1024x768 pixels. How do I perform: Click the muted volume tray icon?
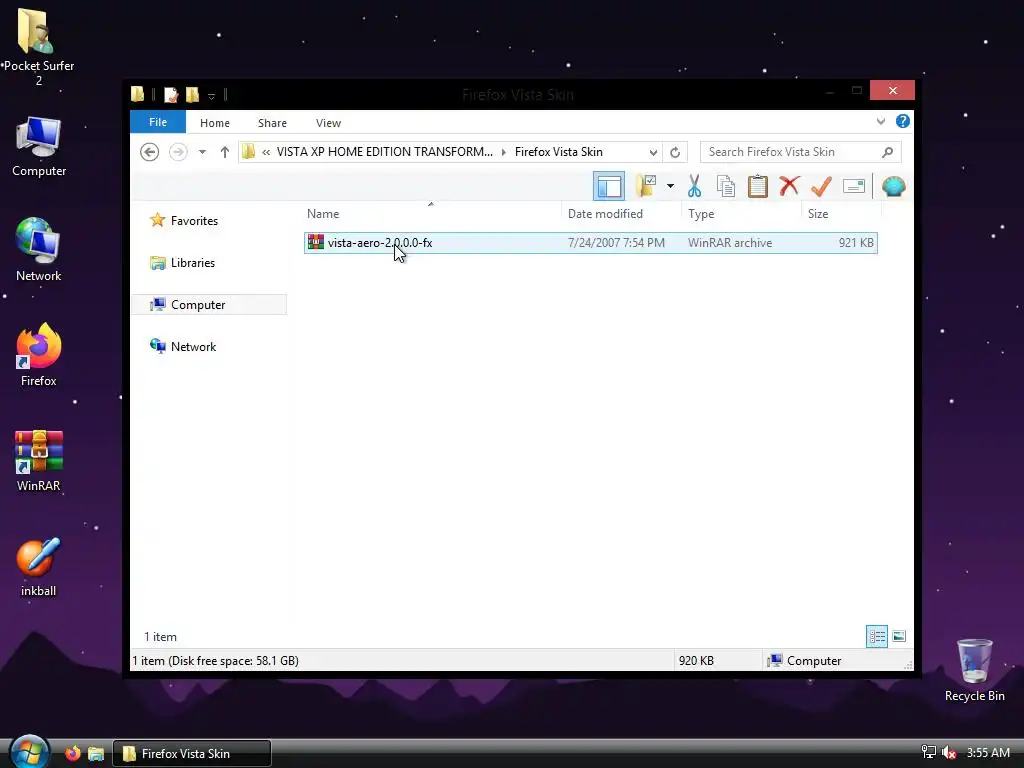[x=949, y=753]
